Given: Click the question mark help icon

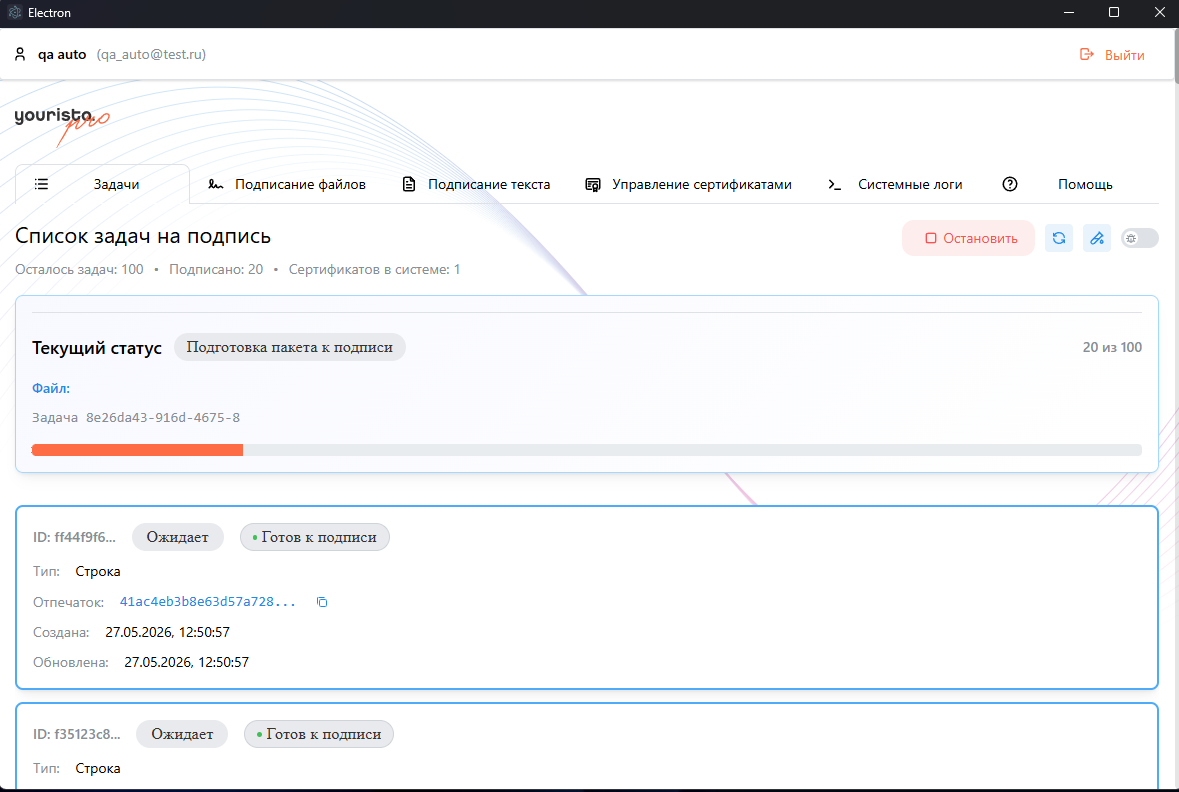Looking at the screenshot, I should tap(1010, 184).
